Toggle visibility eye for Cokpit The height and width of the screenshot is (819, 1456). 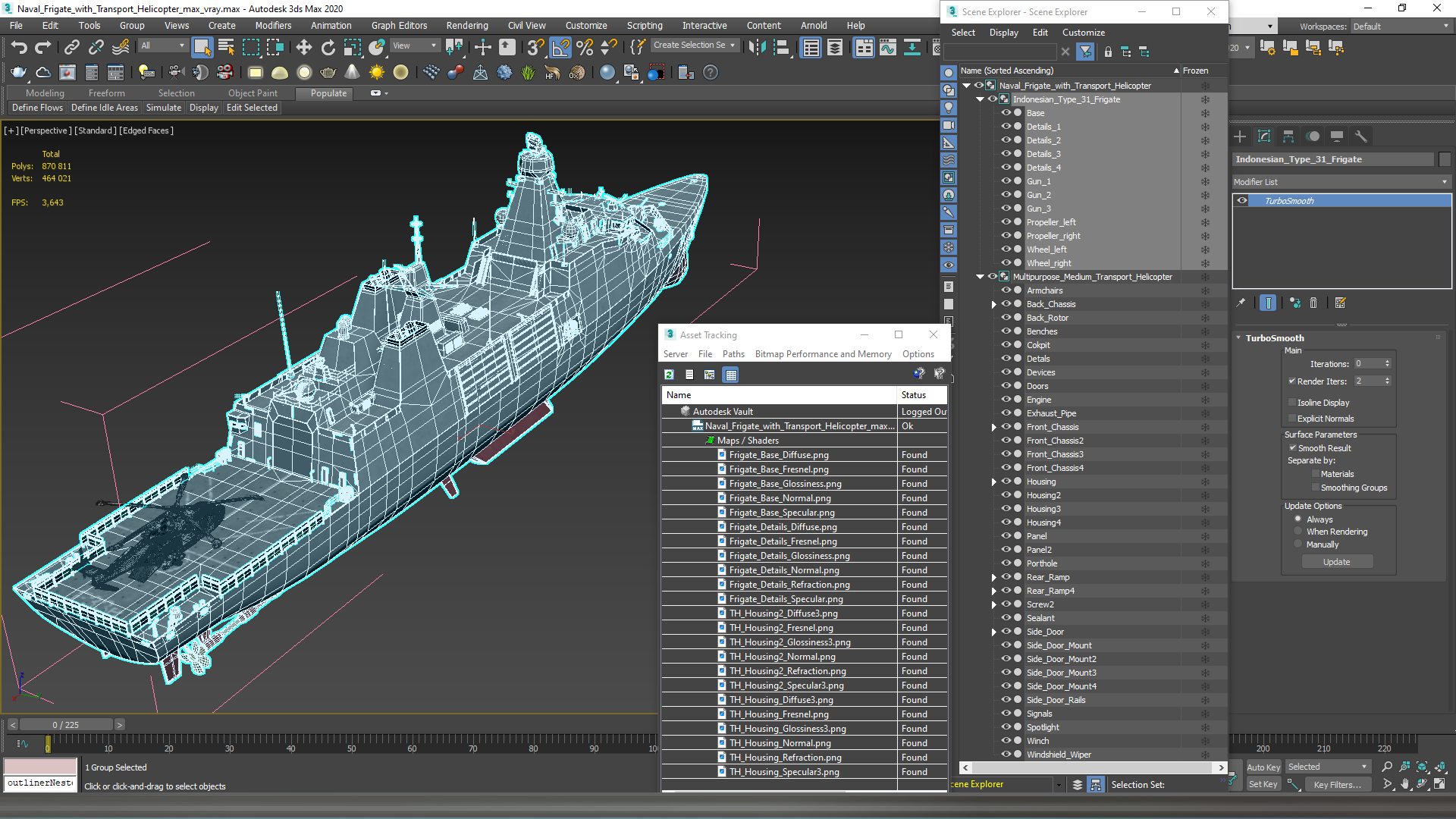point(1006,344)
